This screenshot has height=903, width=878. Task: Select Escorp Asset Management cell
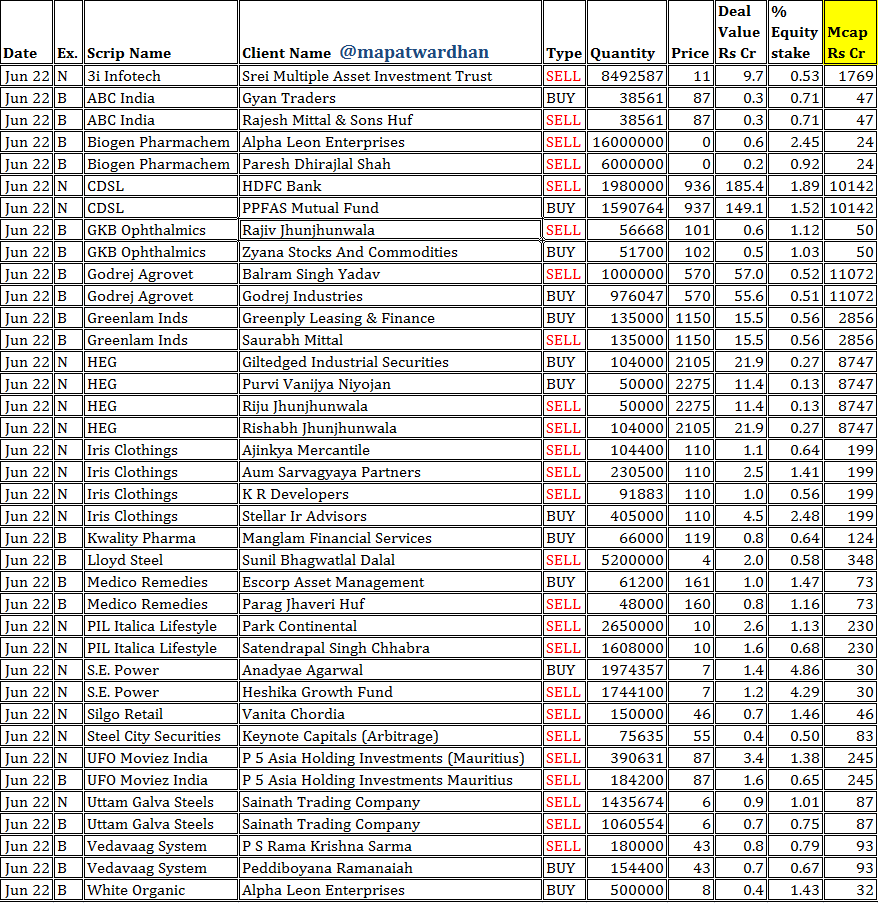(390, 582)
